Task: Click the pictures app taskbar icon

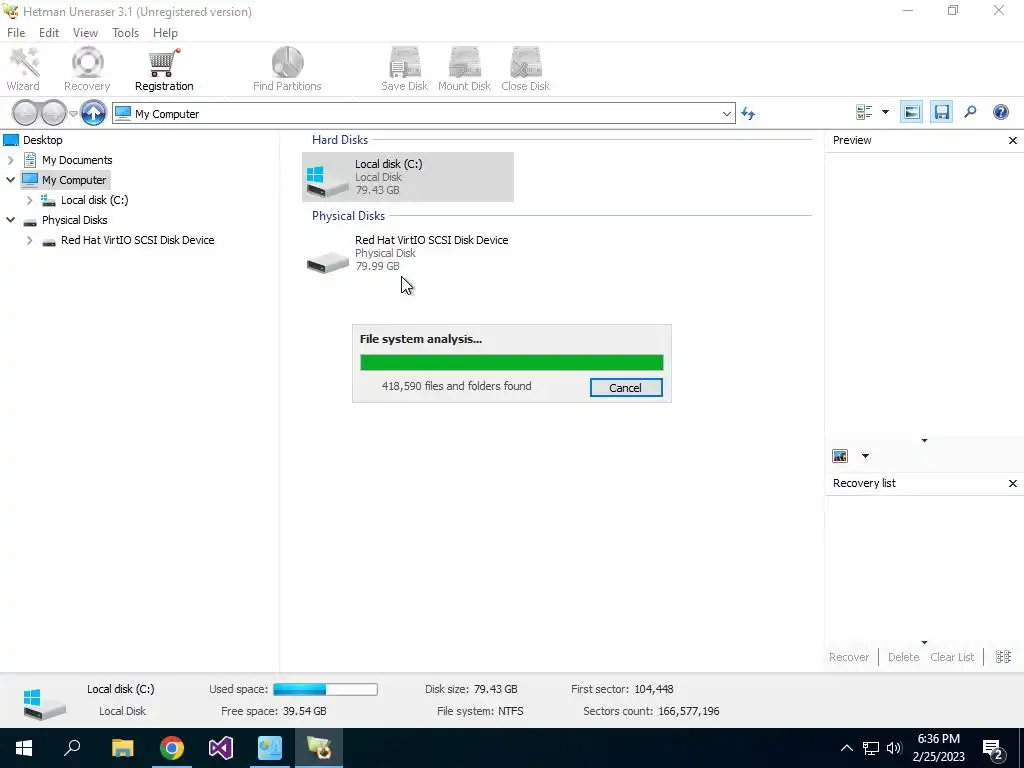Action: pyautogui.click(x=270, y=748)
